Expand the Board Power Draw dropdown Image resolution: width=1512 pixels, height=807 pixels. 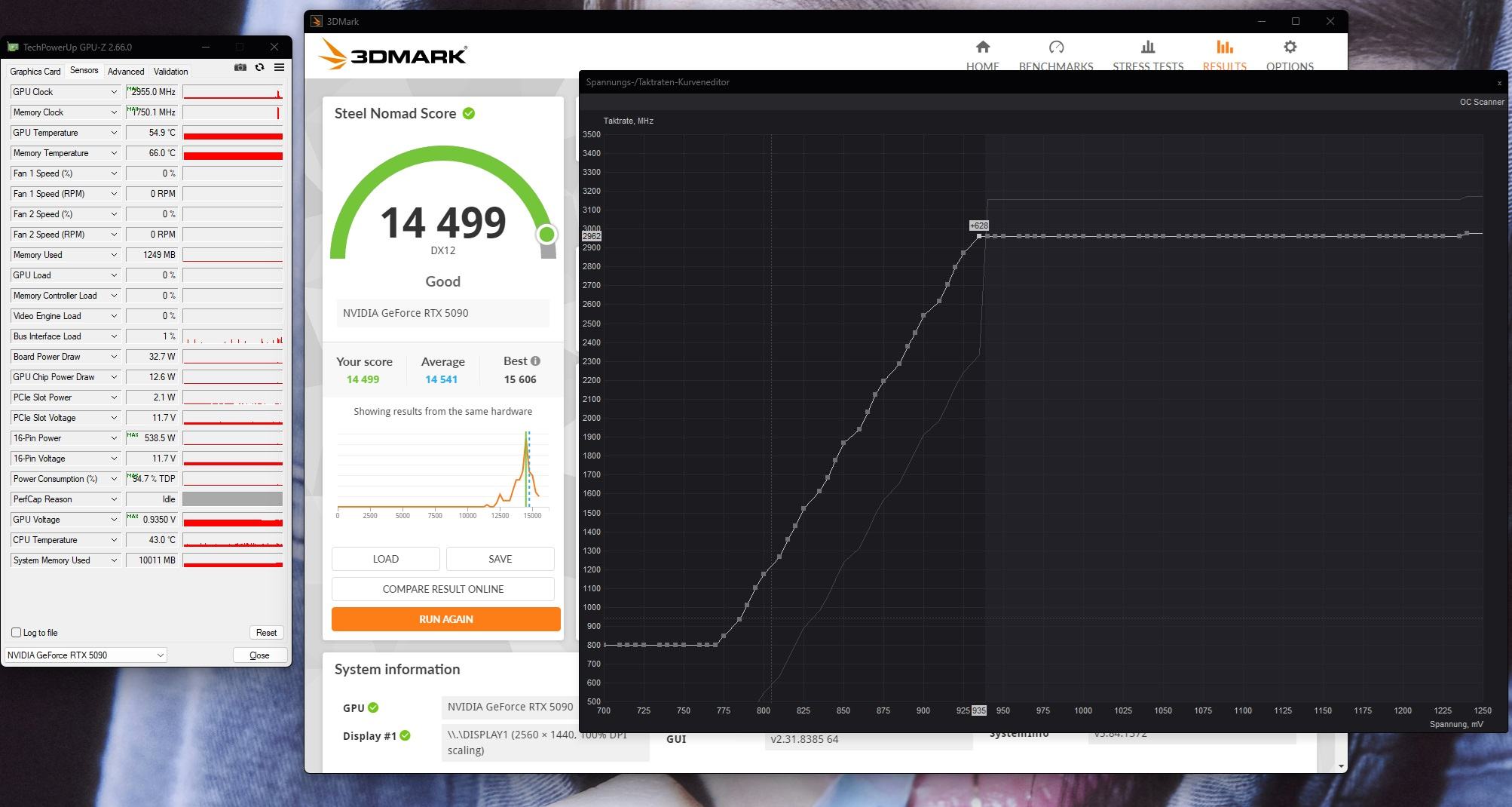(114, 357)
